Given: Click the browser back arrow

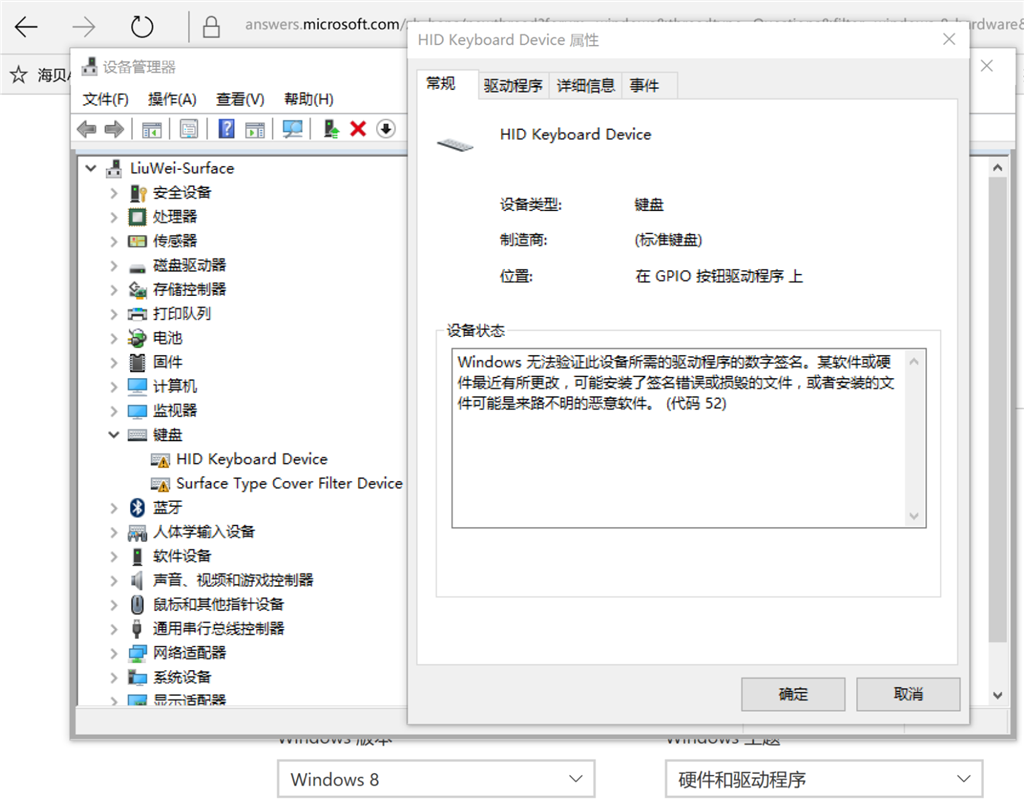Looking at the screenshot, I should click(x=26, y=27).
